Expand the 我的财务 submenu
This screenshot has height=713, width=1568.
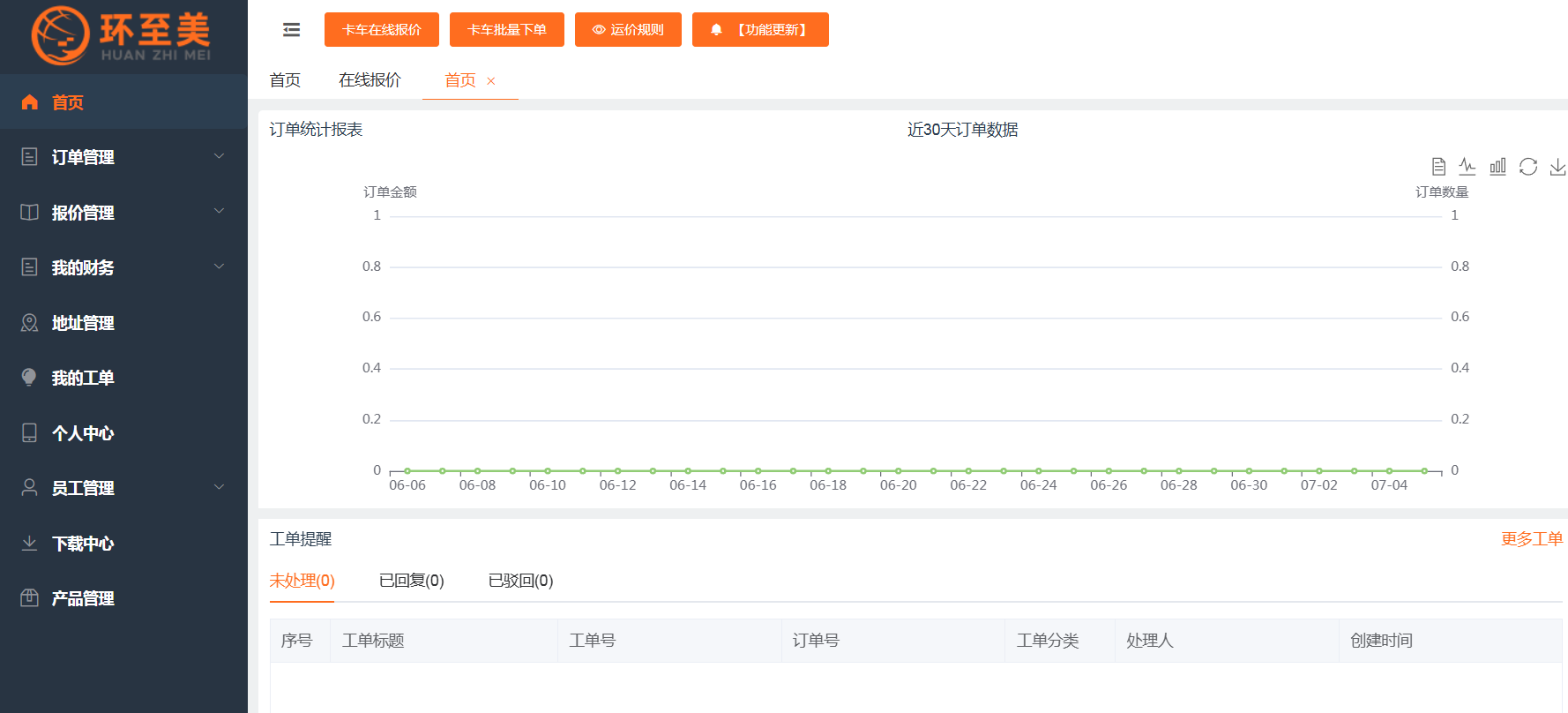pos(123,267)
